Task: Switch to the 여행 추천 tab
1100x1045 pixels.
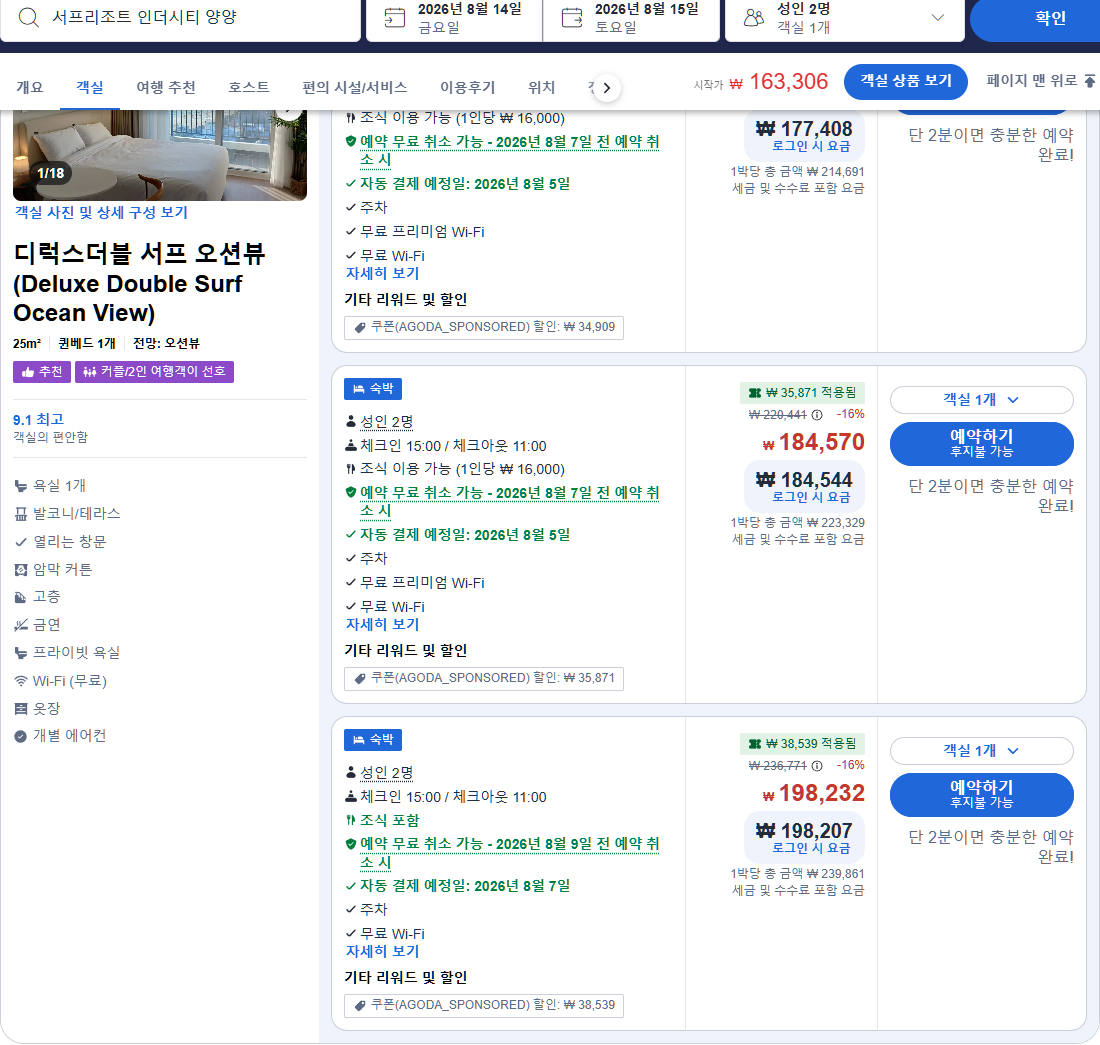Action: point(166,88)
